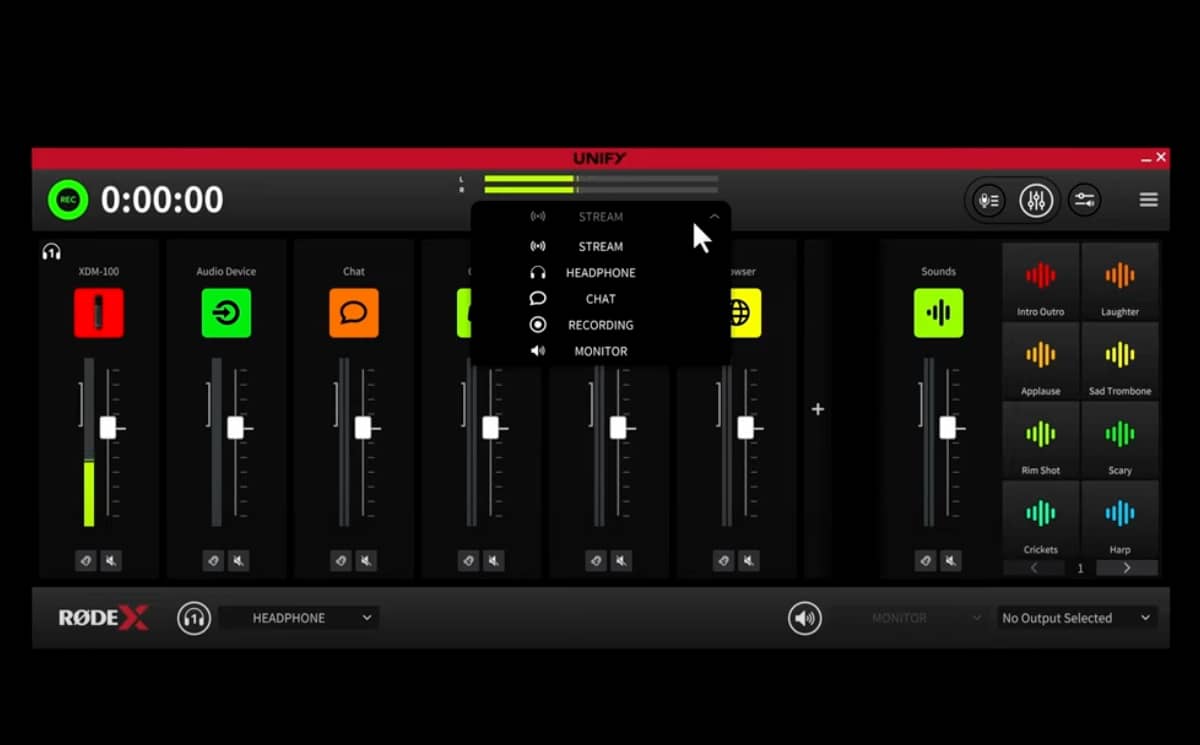The width and height of the screenshot is (1200, 745).
Task: Start recording with the green REC button
Action: click(68, 200)
